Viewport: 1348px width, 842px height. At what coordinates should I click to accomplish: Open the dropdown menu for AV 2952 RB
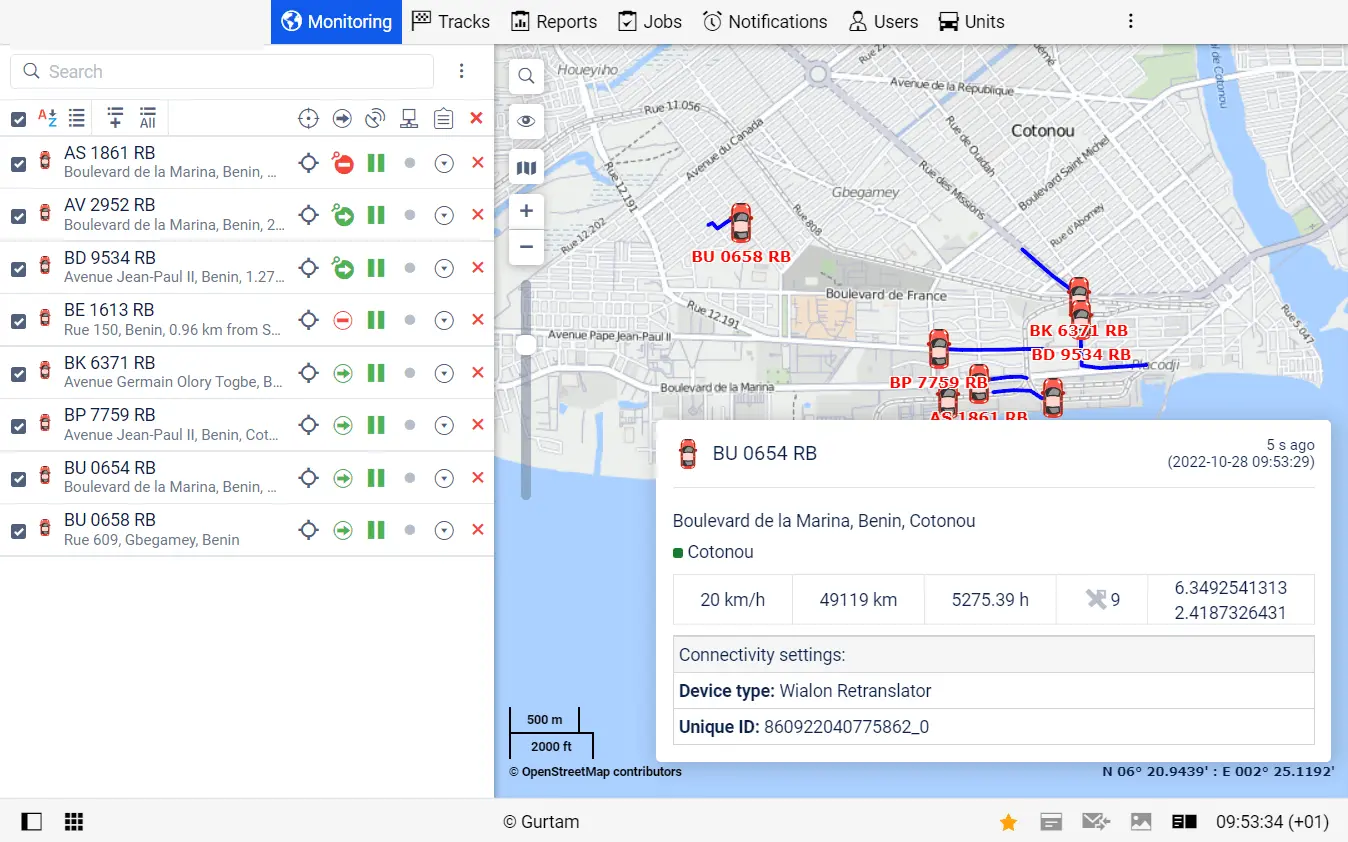click(x=444, y=215)
